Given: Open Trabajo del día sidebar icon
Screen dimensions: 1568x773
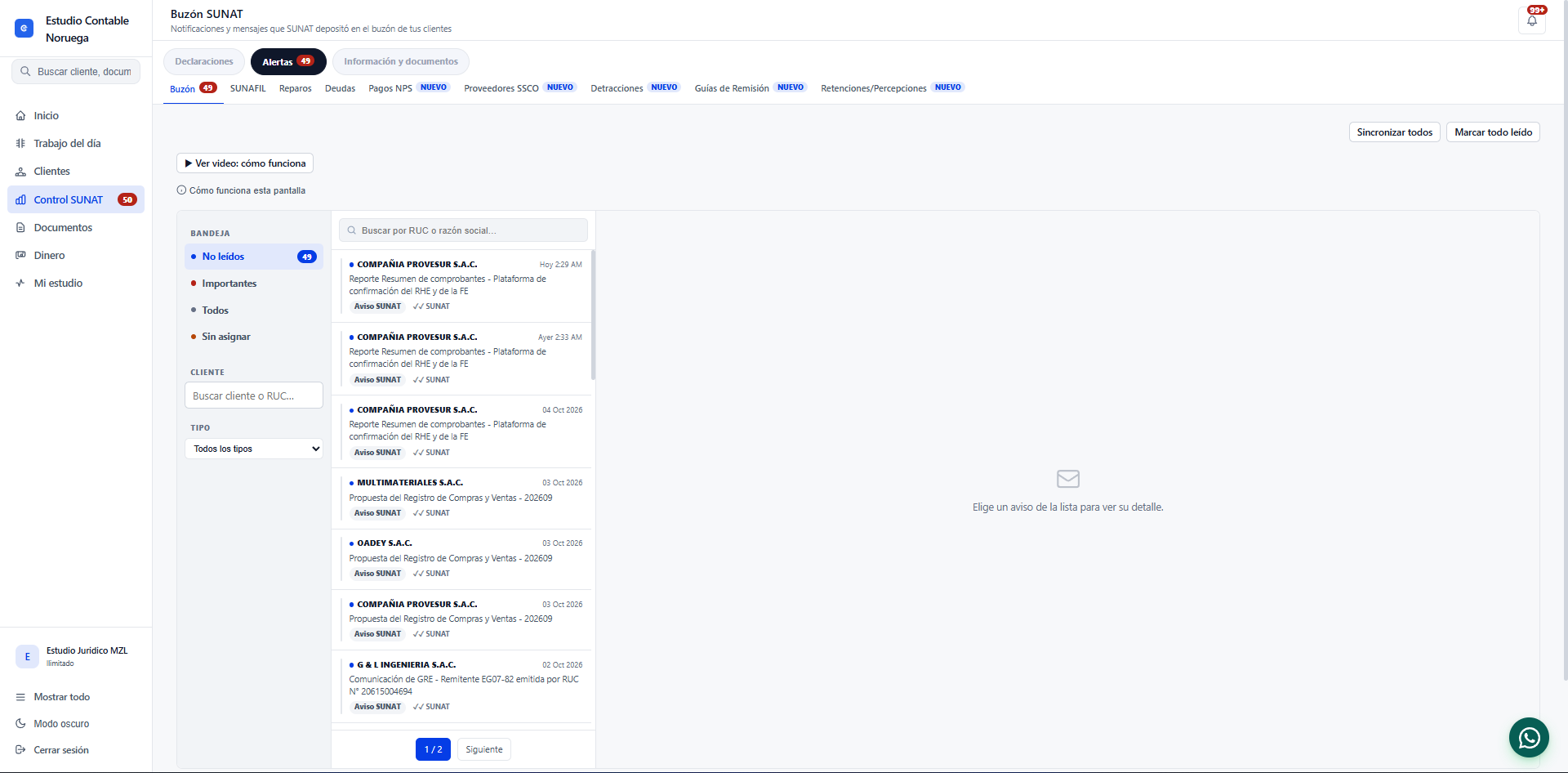Looking at the screenshot, I should (x=20, y=144).
